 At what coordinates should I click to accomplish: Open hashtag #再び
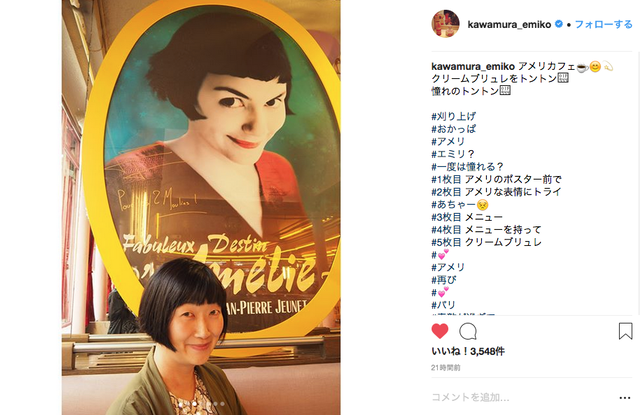coord(444,280)
